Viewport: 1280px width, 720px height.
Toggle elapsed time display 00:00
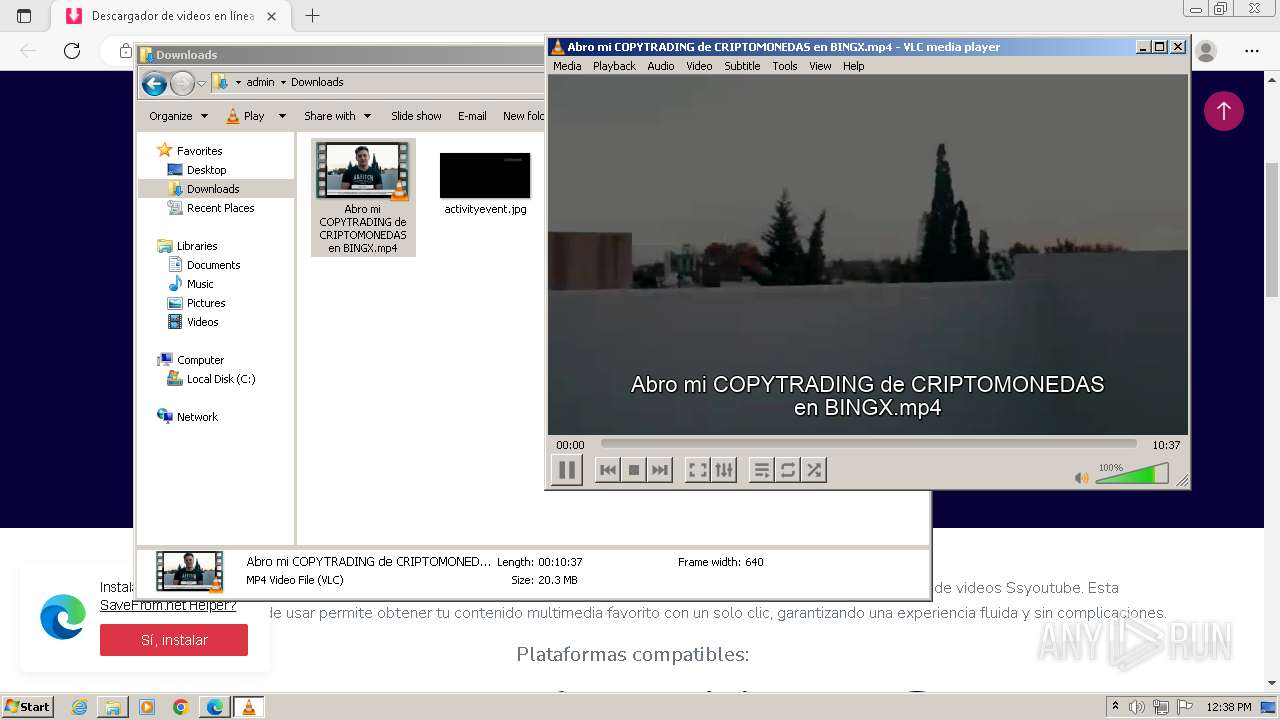tap(570, 445)
